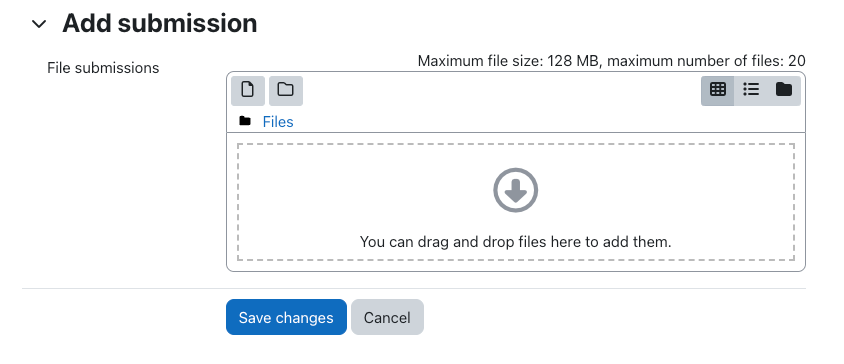Switch file display to icons grid view
The image size is (844, 364).
718,90
